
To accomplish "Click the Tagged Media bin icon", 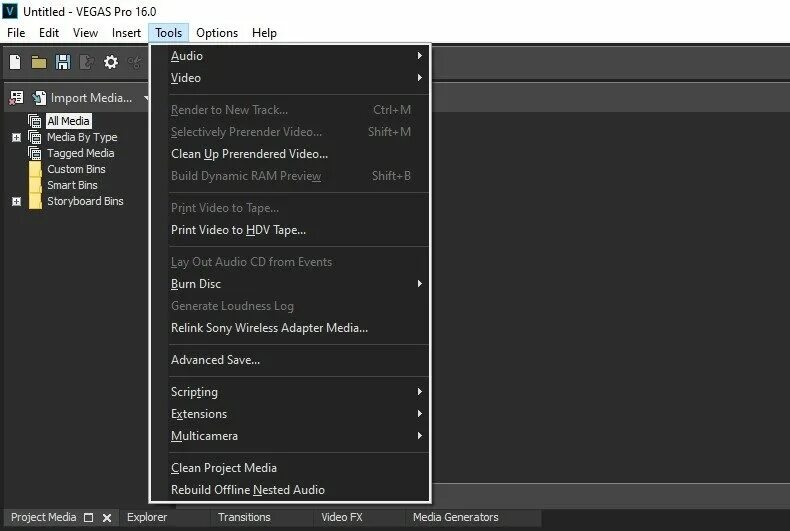I will click(34, 153).
